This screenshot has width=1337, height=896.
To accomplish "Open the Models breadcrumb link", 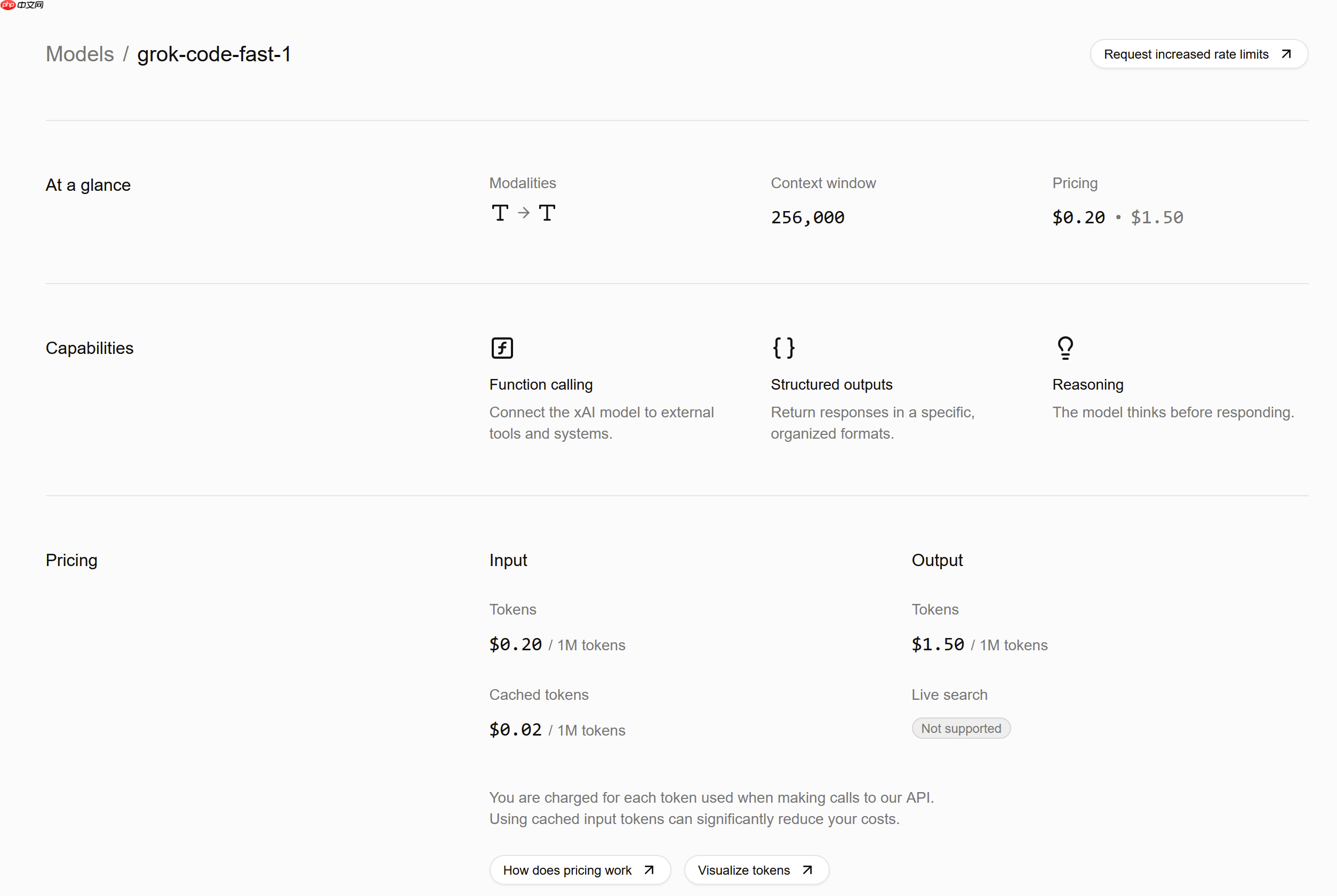I will [79, 54].
